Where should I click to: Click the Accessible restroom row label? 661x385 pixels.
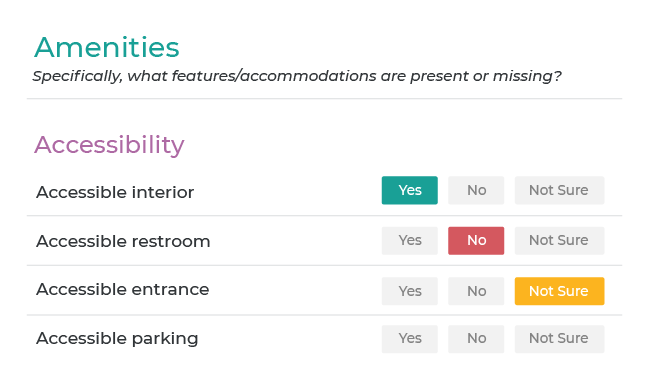123,242
